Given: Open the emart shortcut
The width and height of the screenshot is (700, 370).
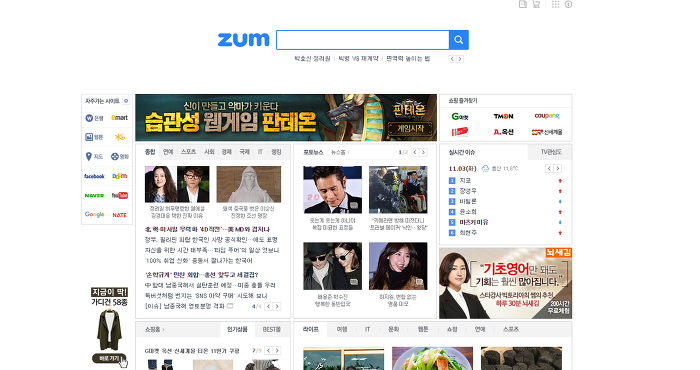Looking at the screenshot, I should pyautogui.click(x=119, y=118).
